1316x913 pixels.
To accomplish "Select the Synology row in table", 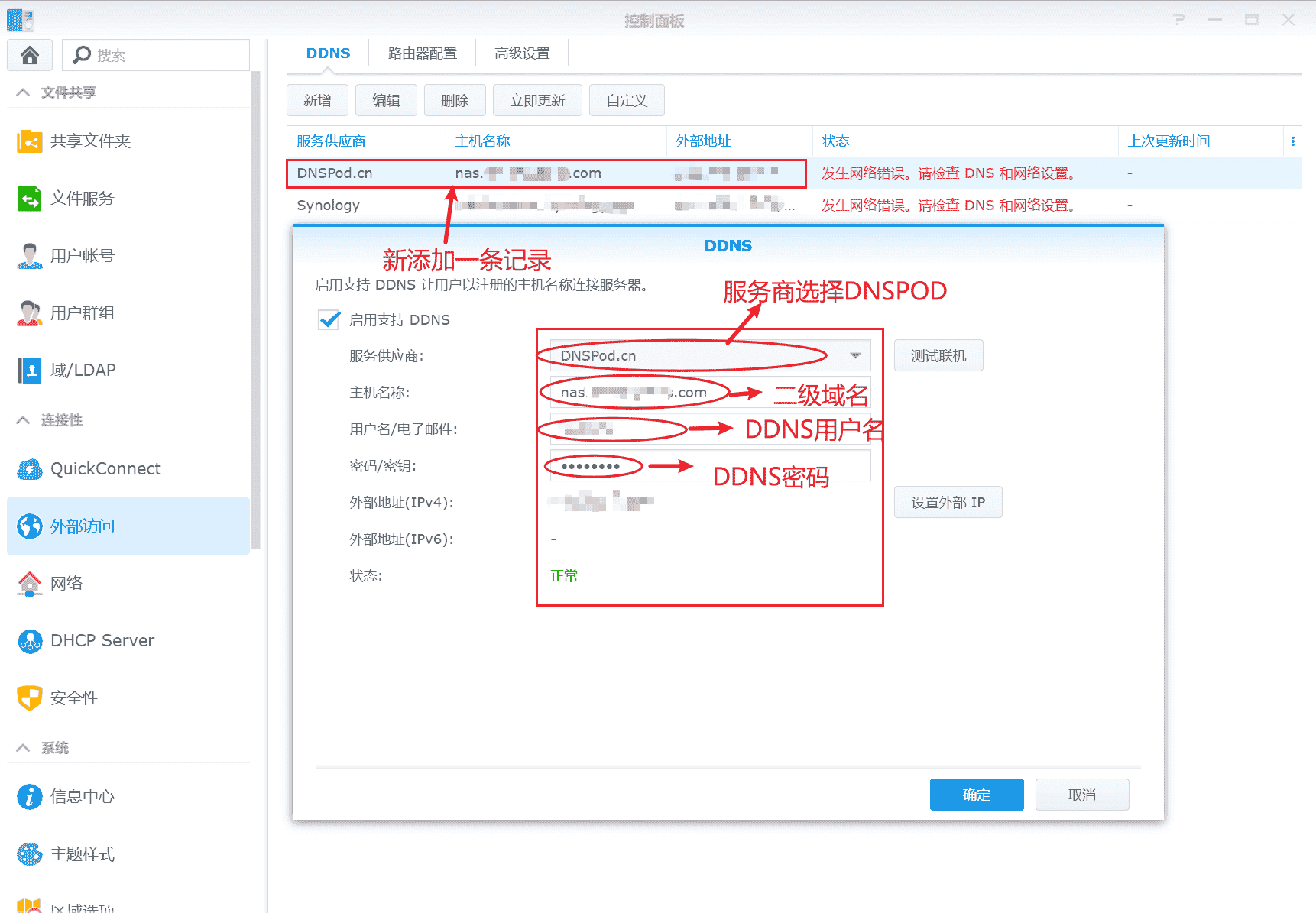I will [794, 206].
